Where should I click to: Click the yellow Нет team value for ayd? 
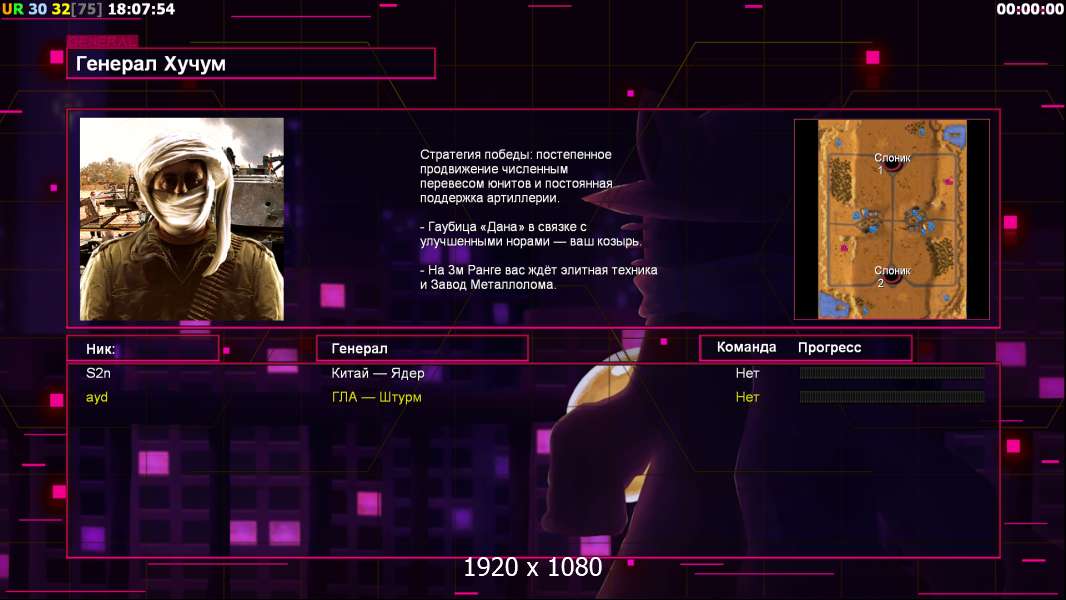[747, 397]
